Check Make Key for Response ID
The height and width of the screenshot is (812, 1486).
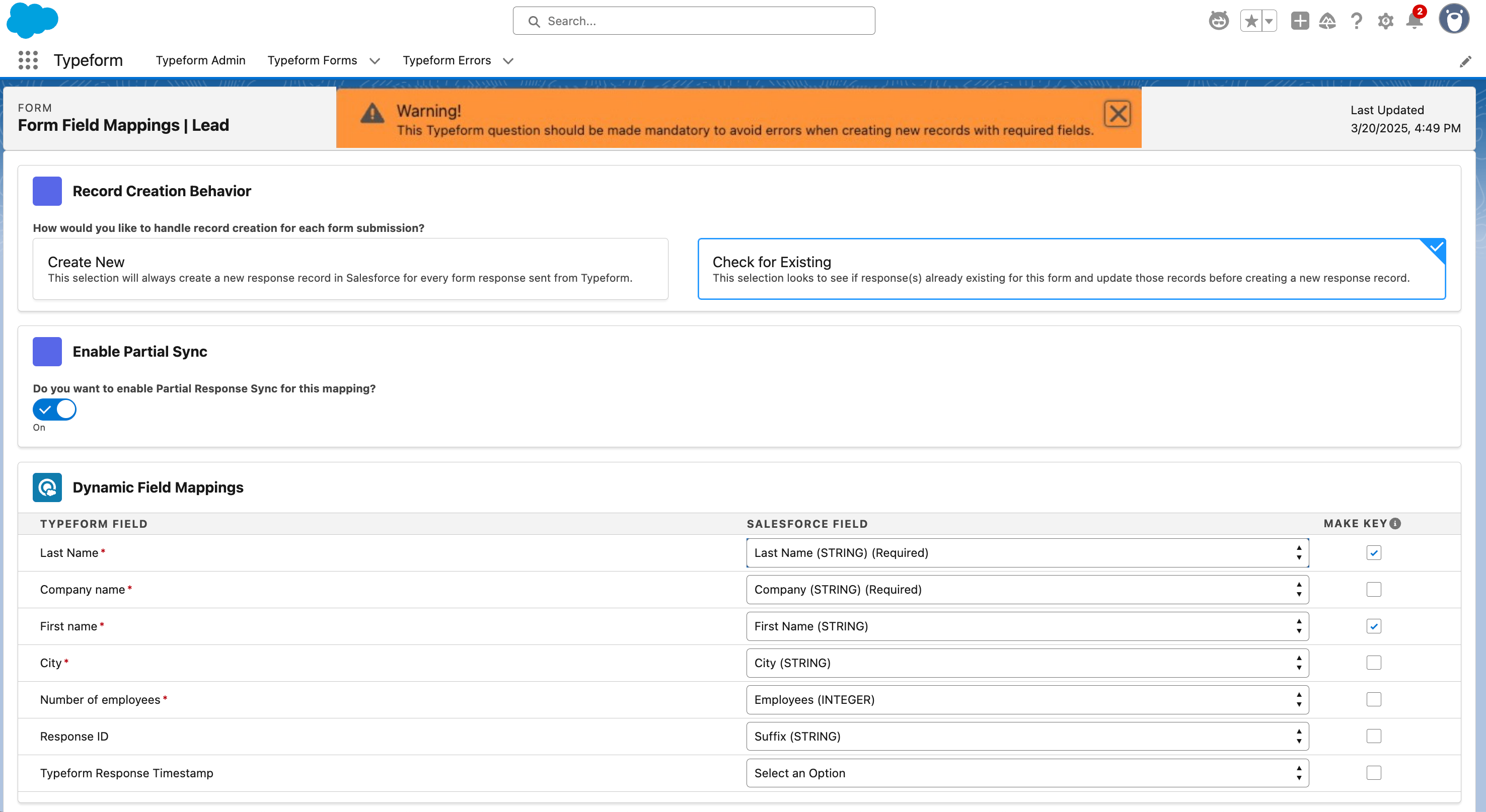1374,736
